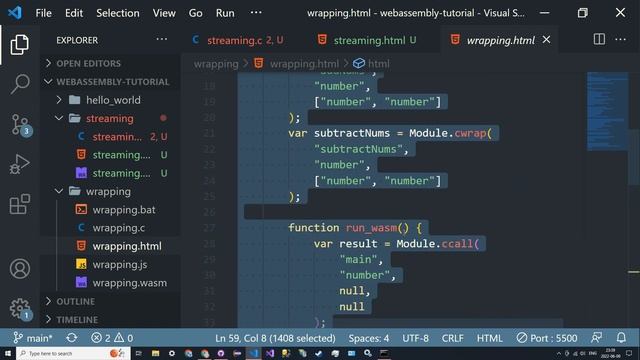Split the editor to the right
The height and width of the screenshot is (360, 640).
pyautogui.click(x=599, y=40)
